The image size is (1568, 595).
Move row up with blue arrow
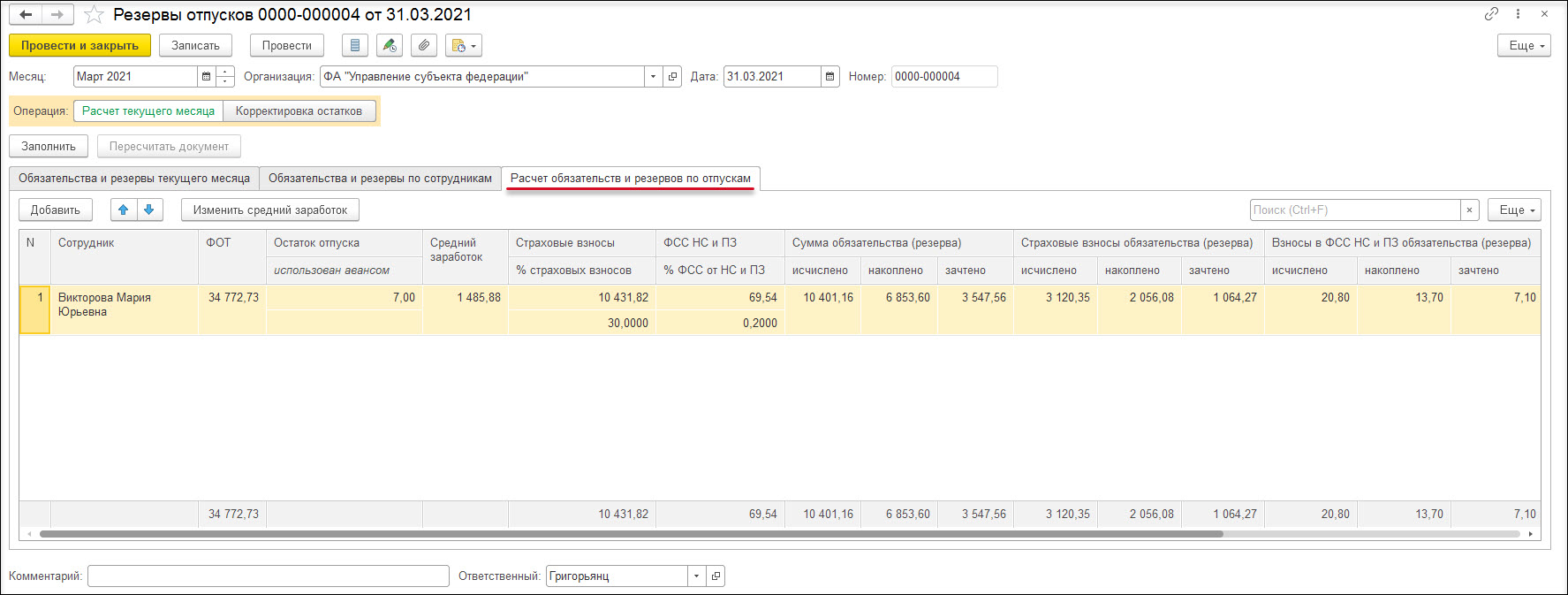[x=124, y=210]
